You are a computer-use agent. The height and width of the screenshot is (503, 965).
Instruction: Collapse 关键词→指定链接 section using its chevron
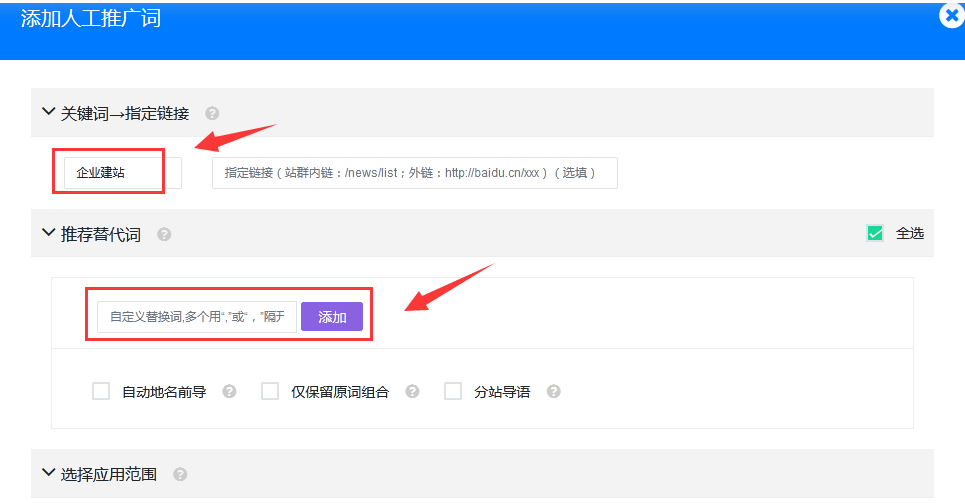click(48, 112)
